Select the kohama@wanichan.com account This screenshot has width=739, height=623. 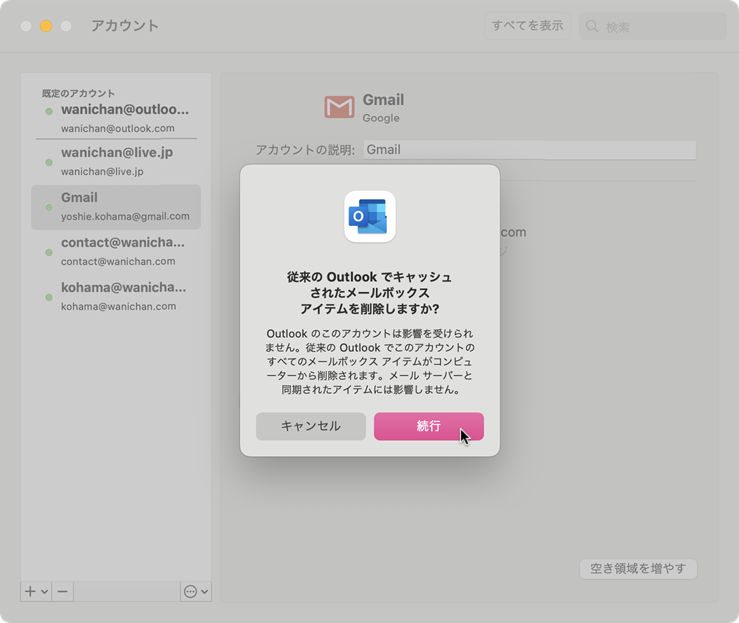pyautogui.click(x=116, y=296)
